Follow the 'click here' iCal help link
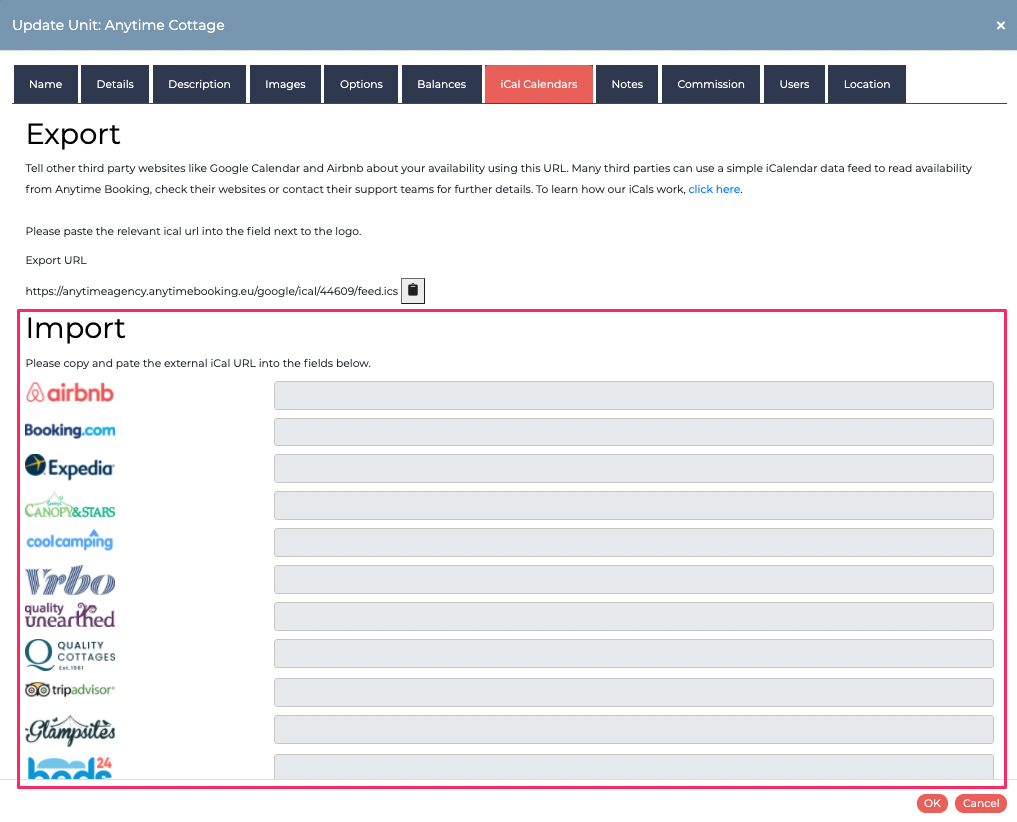 coord(714,189)
